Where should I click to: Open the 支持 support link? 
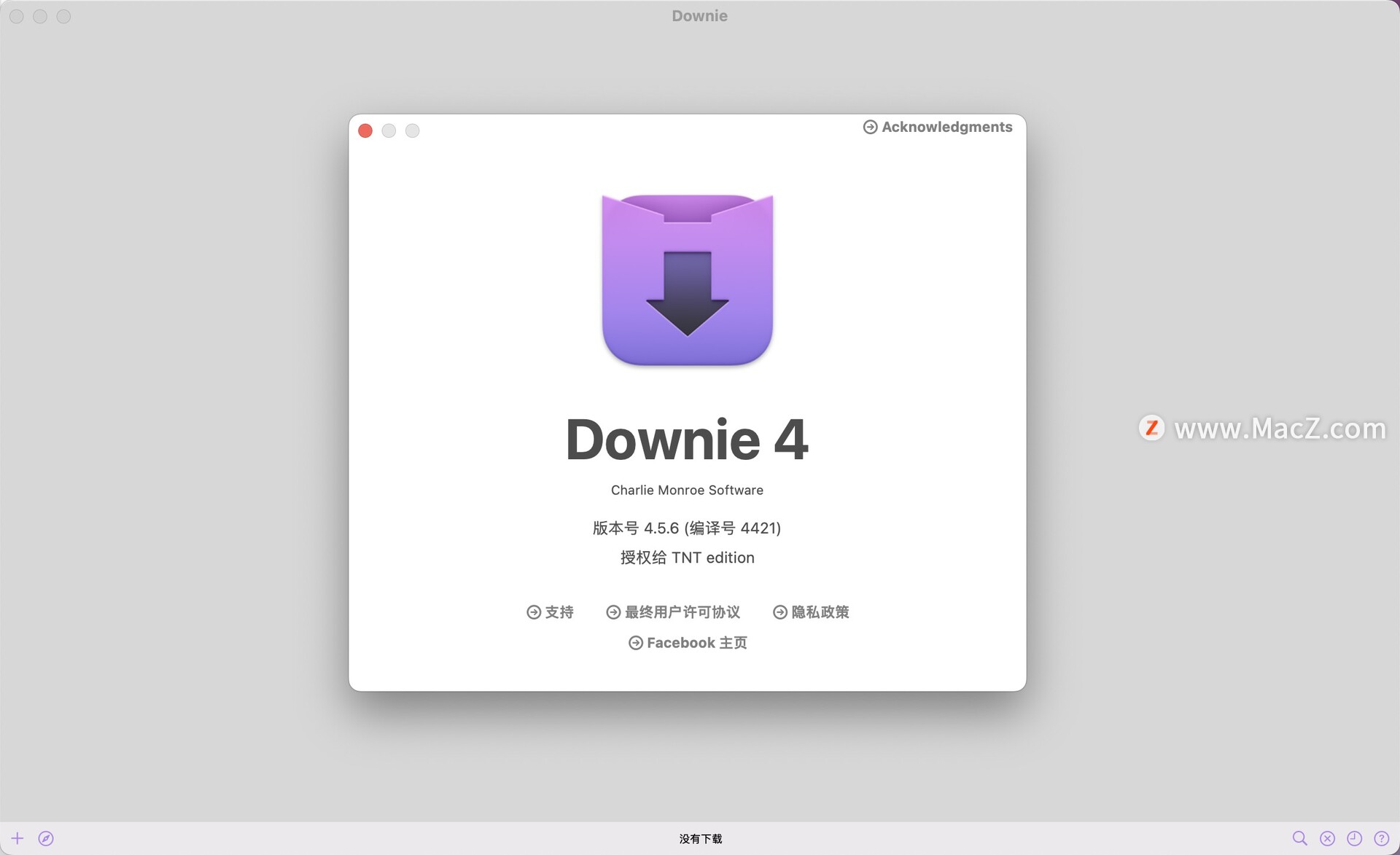point(550,612)
